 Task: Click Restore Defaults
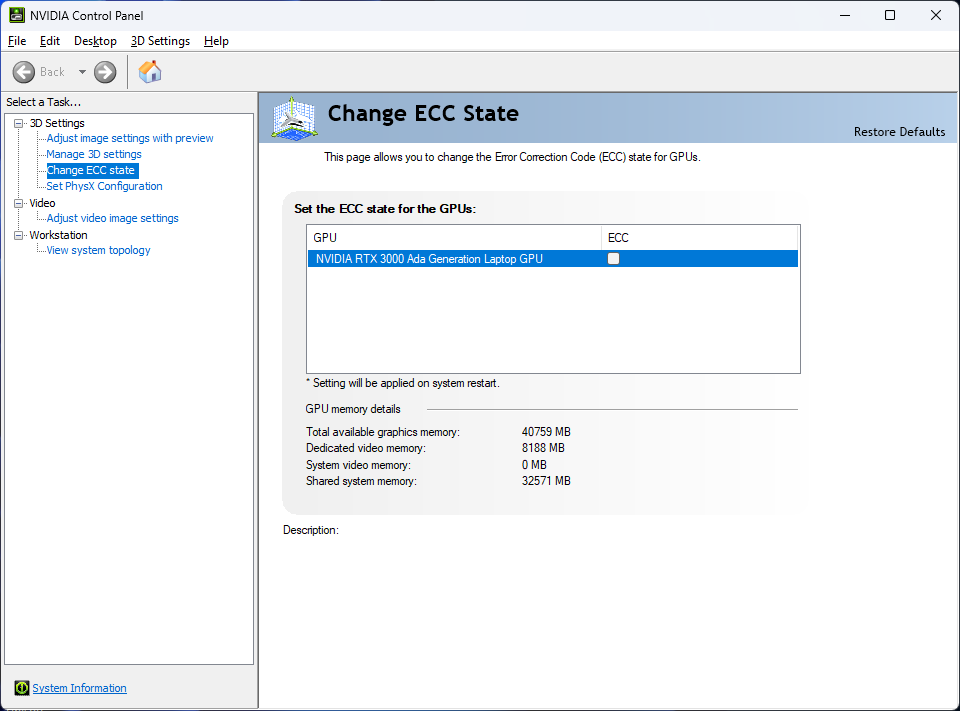[899, 132]
